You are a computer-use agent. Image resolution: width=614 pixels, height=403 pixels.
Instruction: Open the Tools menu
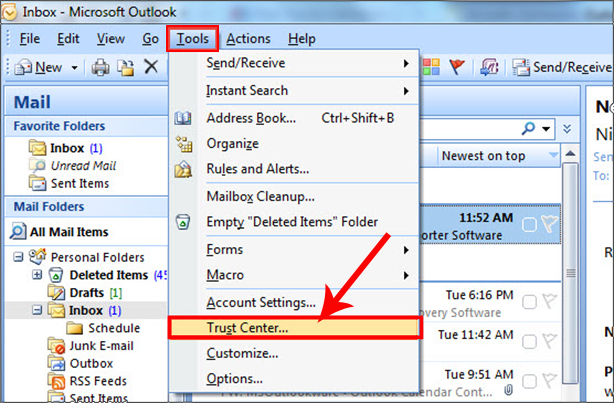tap(192, 39)
